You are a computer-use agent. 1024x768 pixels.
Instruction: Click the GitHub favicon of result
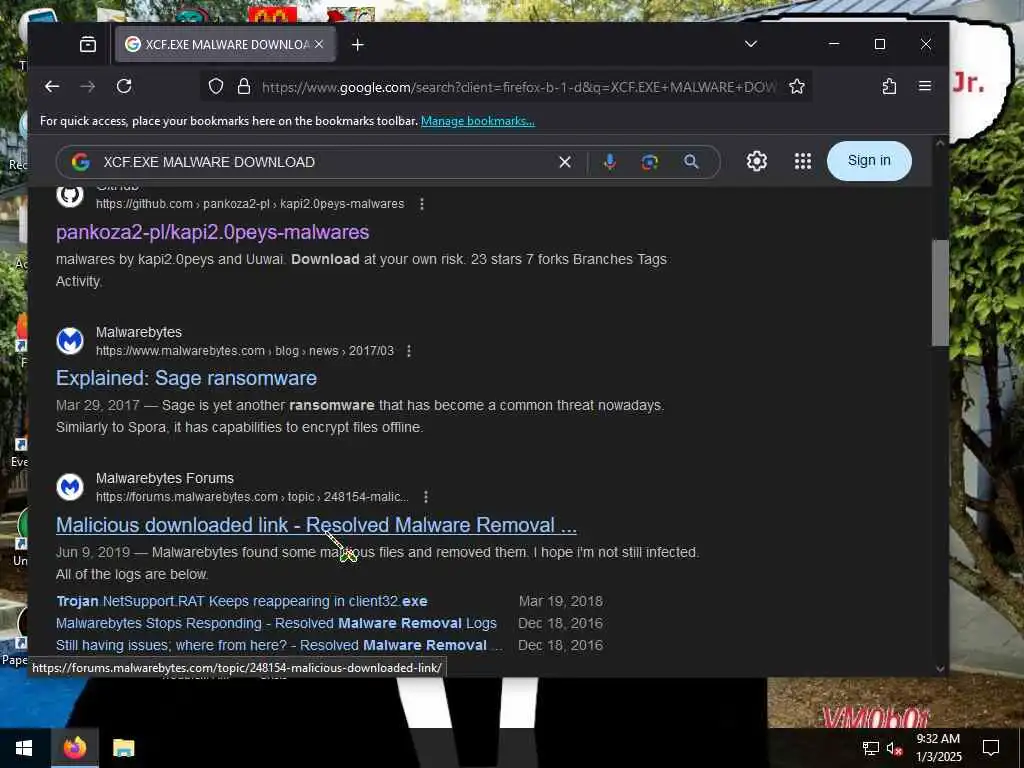pos(70,195)
